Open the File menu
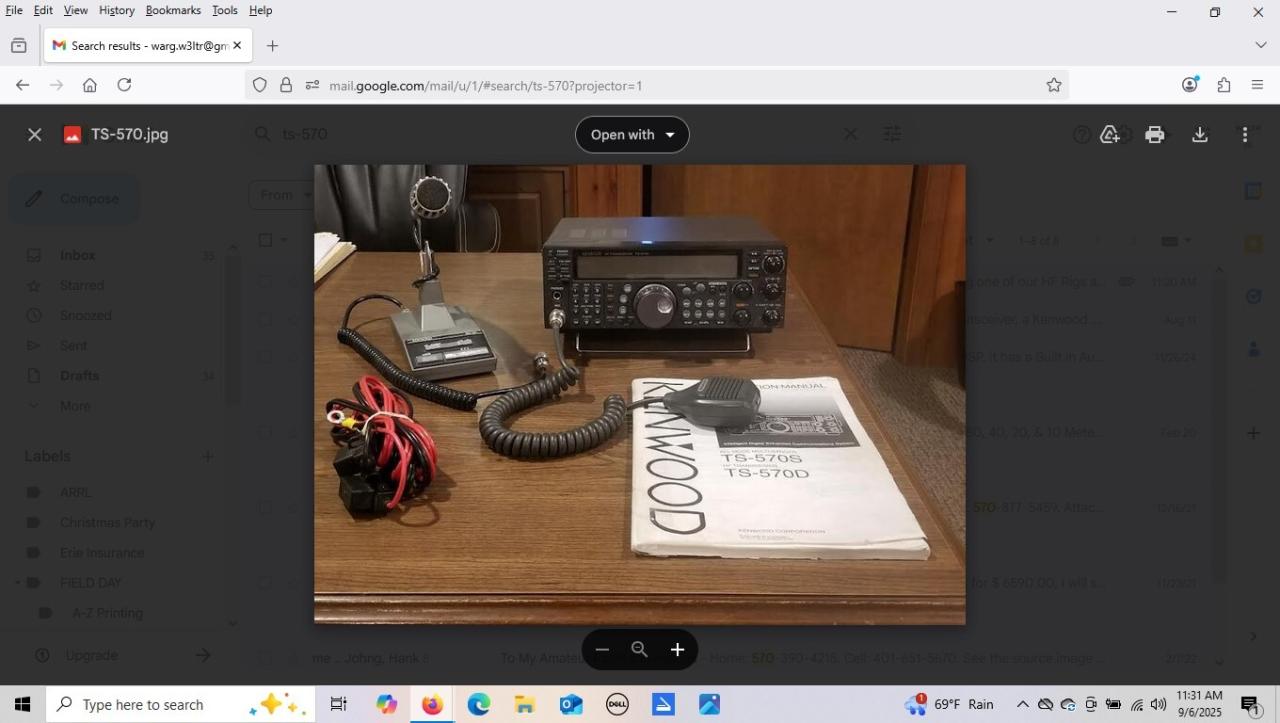The image size is (1280, 723). pyautogui.click(x=14, y=10)
